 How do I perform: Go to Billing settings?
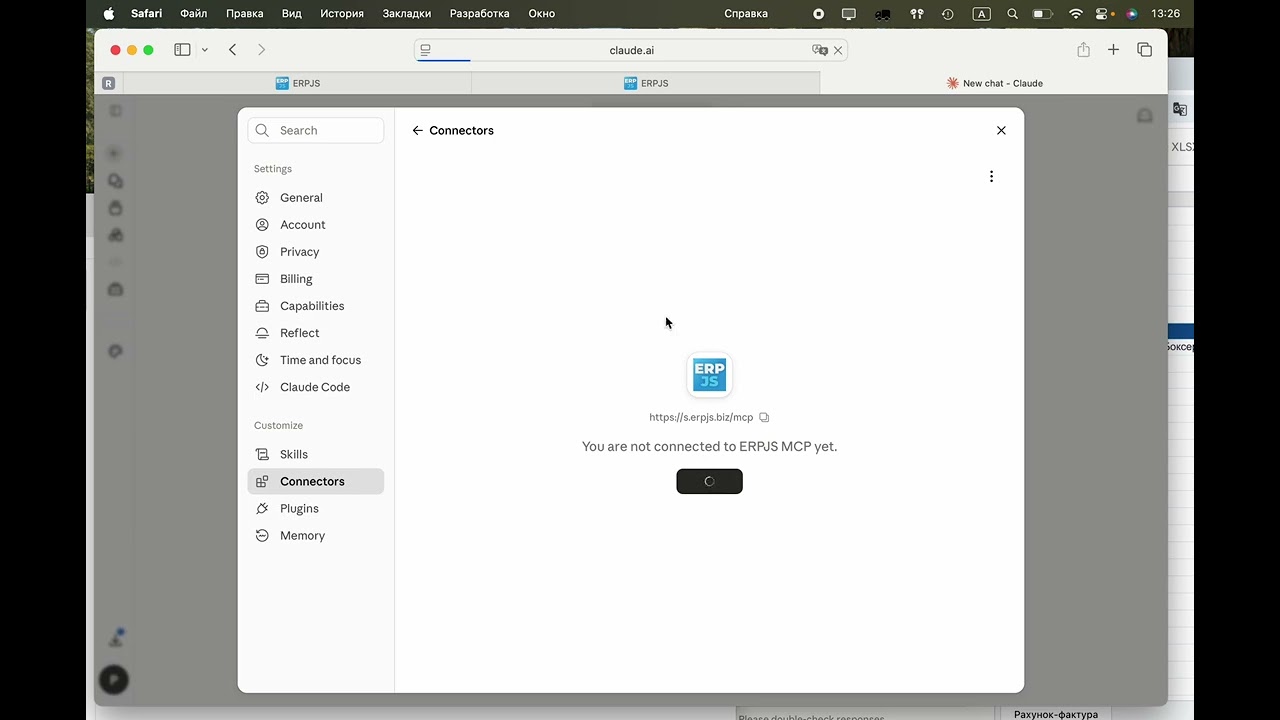coord(315,279)
